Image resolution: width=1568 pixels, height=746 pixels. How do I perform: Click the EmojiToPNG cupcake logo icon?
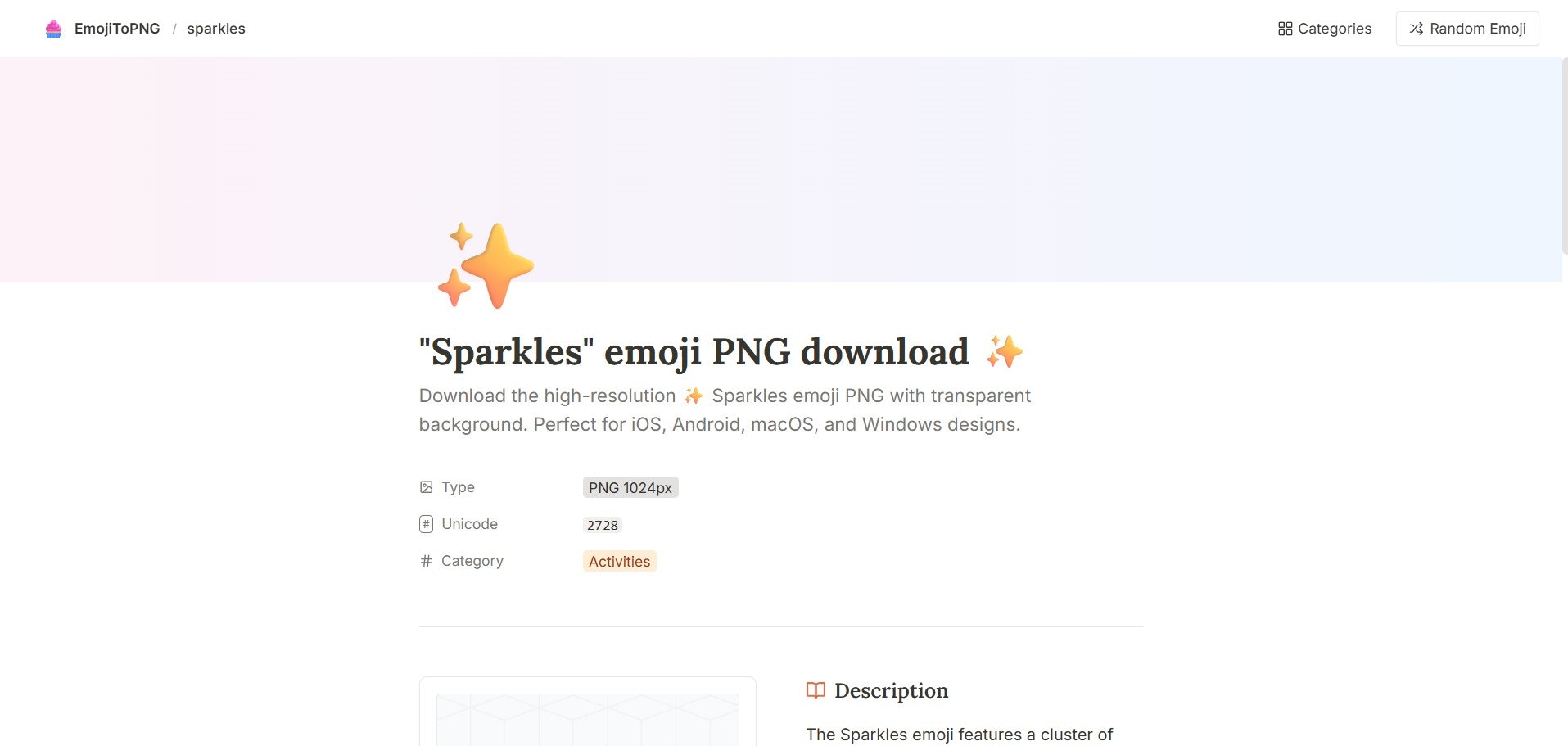point(53,28)
